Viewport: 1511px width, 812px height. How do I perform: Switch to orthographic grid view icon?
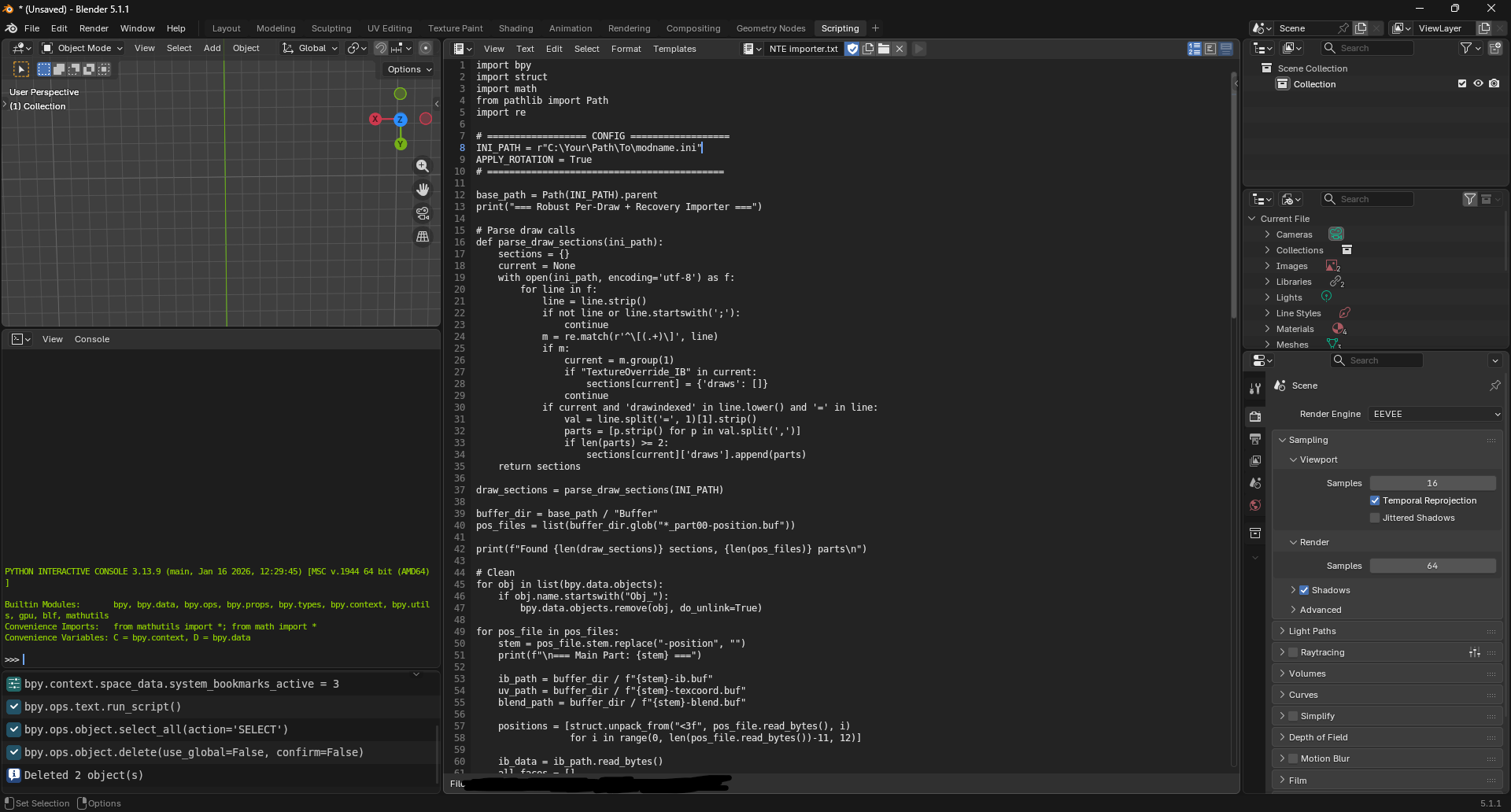point(423,237)
